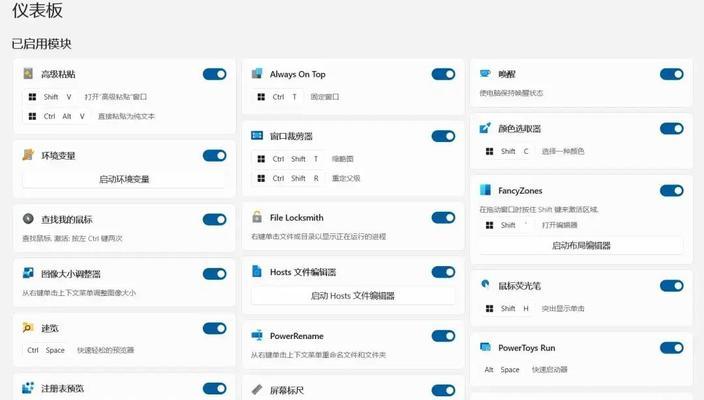
Task: Click the PowerRename module icon
Action: tap(257, 335)
